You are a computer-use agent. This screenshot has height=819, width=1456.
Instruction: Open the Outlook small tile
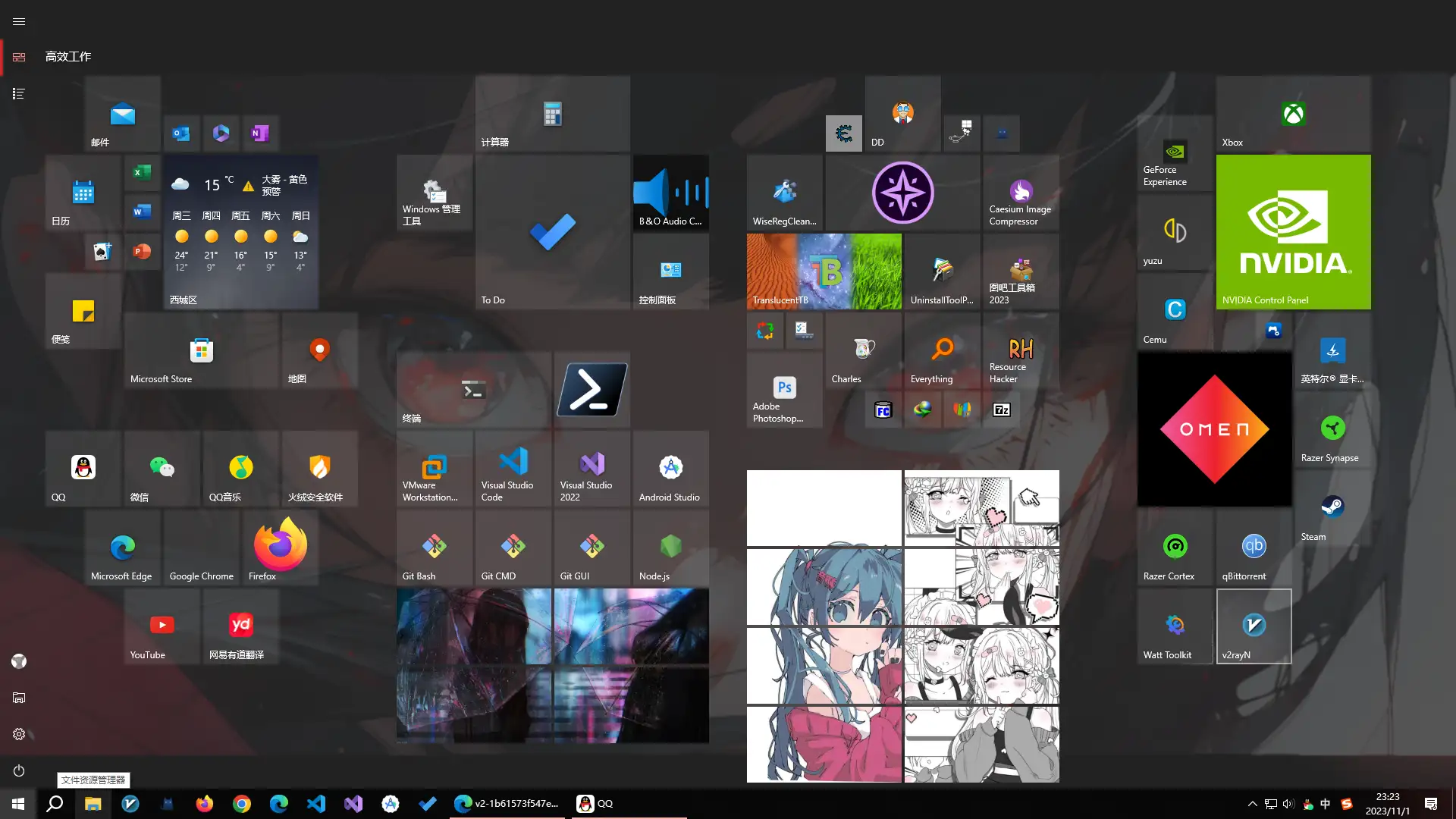tap(181, 133)
